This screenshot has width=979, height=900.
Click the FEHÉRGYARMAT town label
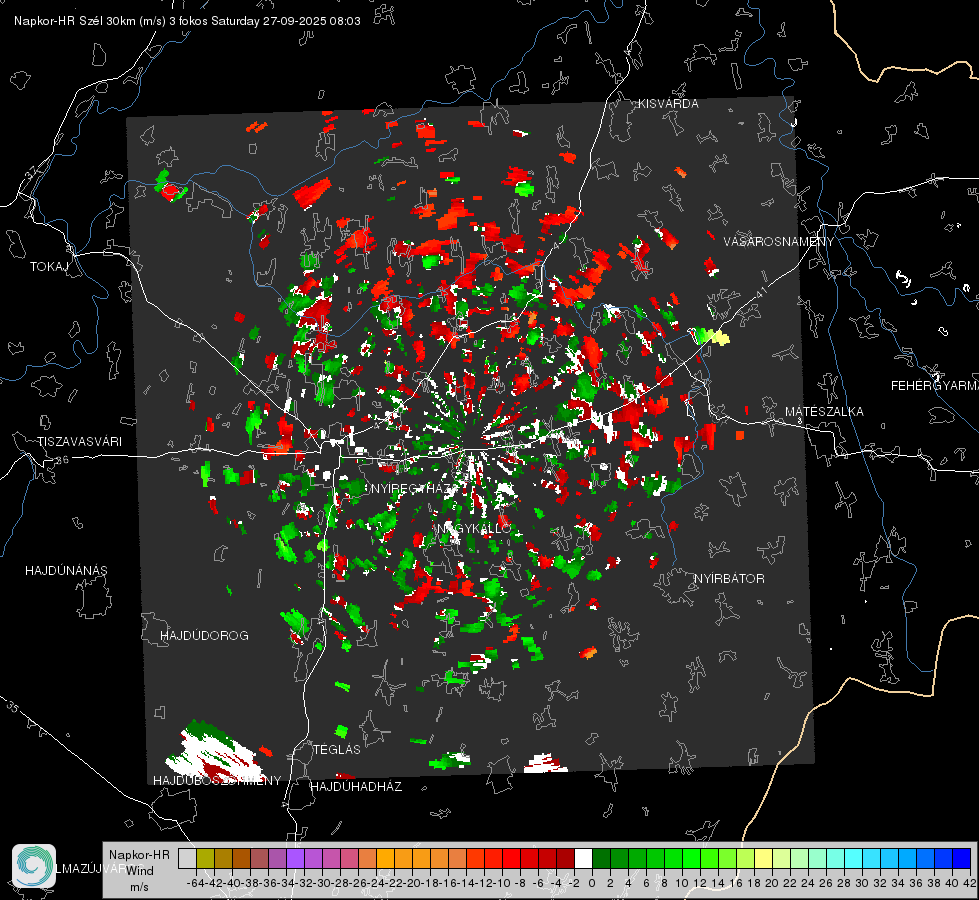pyautogui.click(x=934, y=386)
